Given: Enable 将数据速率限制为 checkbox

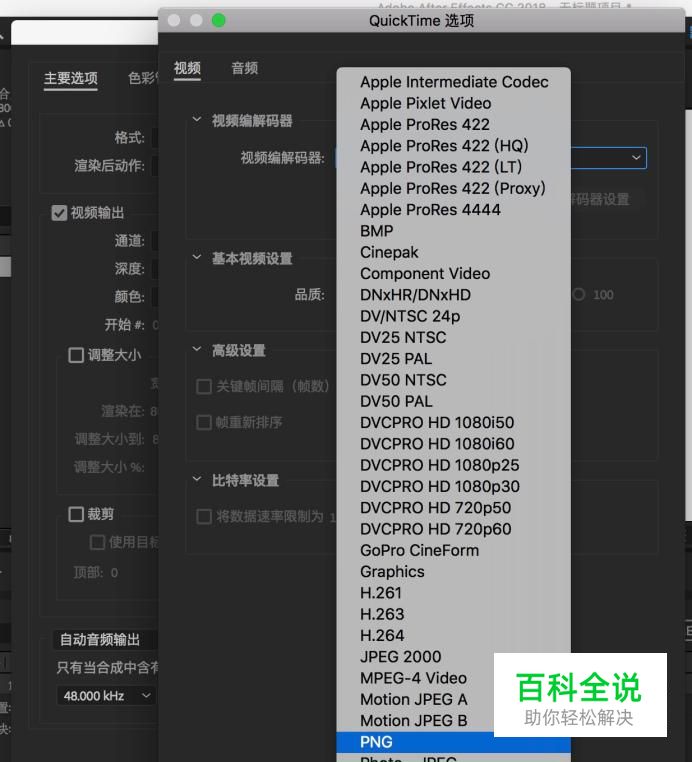Looking at the screenshot, I should click(x=204, y=516).
